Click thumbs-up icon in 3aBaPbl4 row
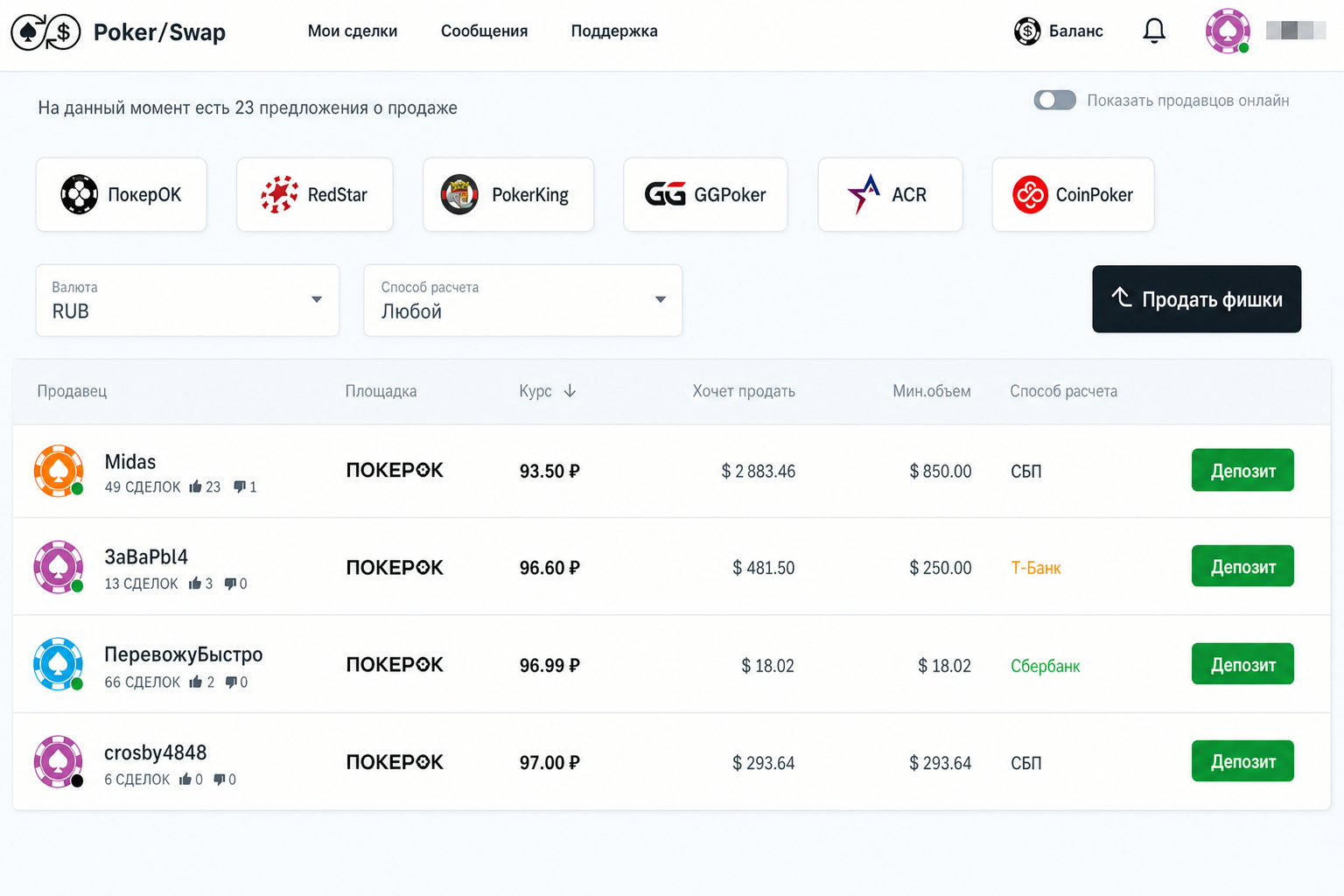The height and width of the screenshot is (896, 1344). coord(195,583)
